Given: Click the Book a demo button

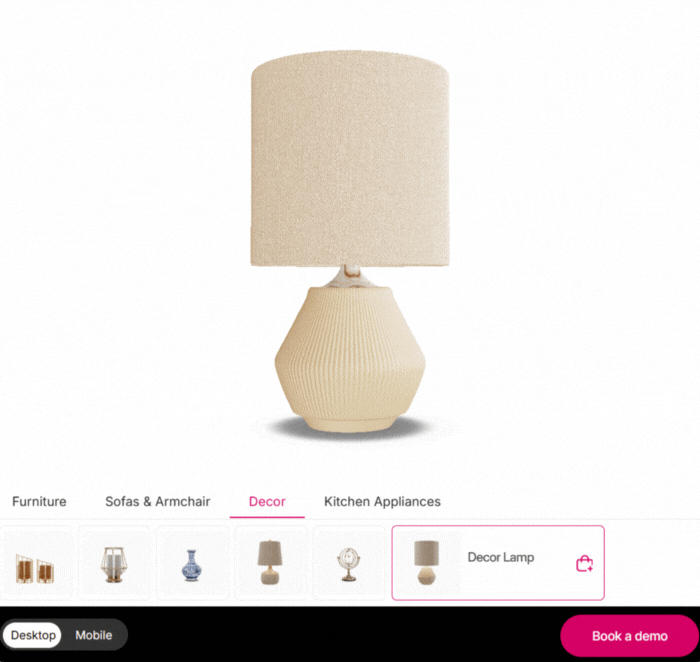Looking at the screenshot, I should (629, 636).
